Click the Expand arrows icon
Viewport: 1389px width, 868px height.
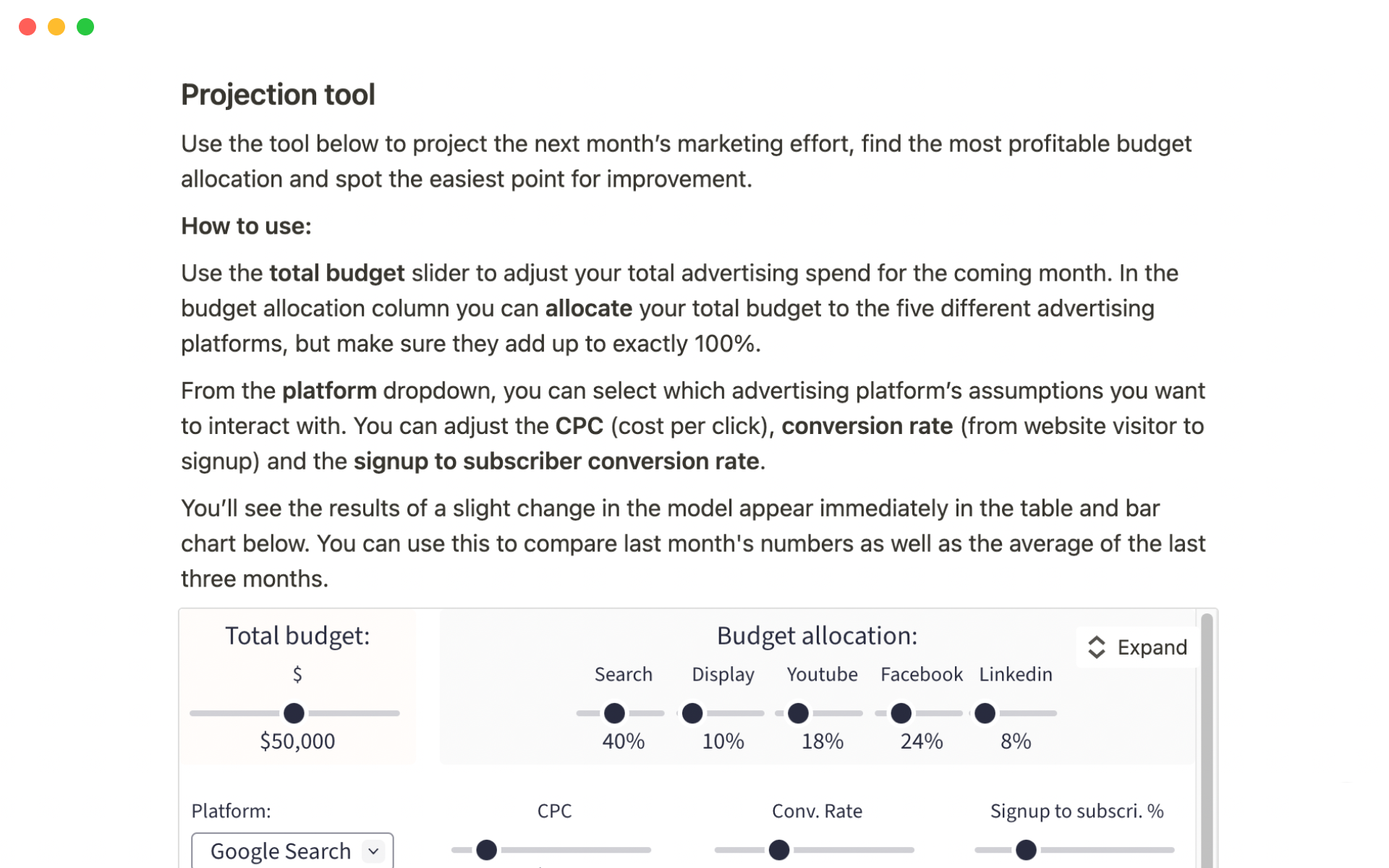pyautogui.click(x=1096, y=647)
